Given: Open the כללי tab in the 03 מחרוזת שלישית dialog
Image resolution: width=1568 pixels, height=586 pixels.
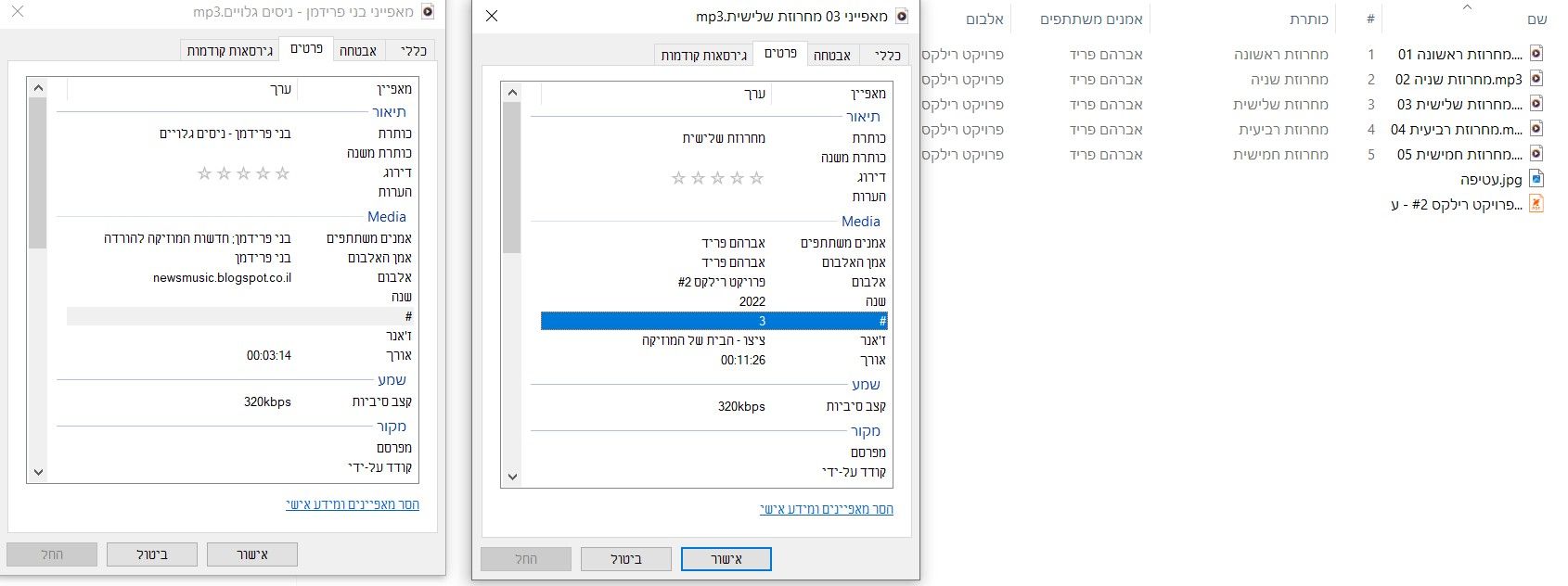Looking at the screenshot, I should point(887,55).
